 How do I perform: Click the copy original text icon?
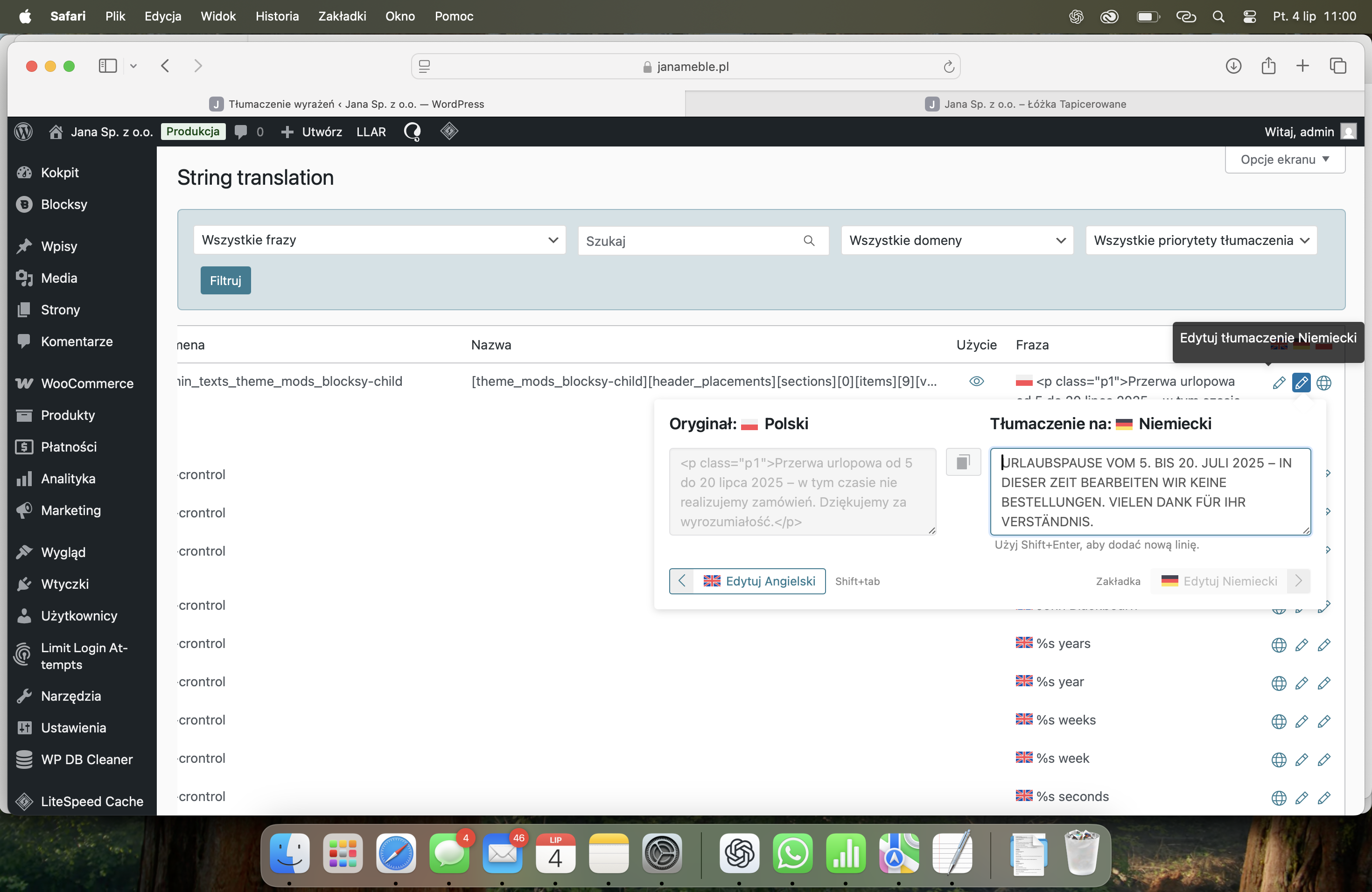point(963,462)
